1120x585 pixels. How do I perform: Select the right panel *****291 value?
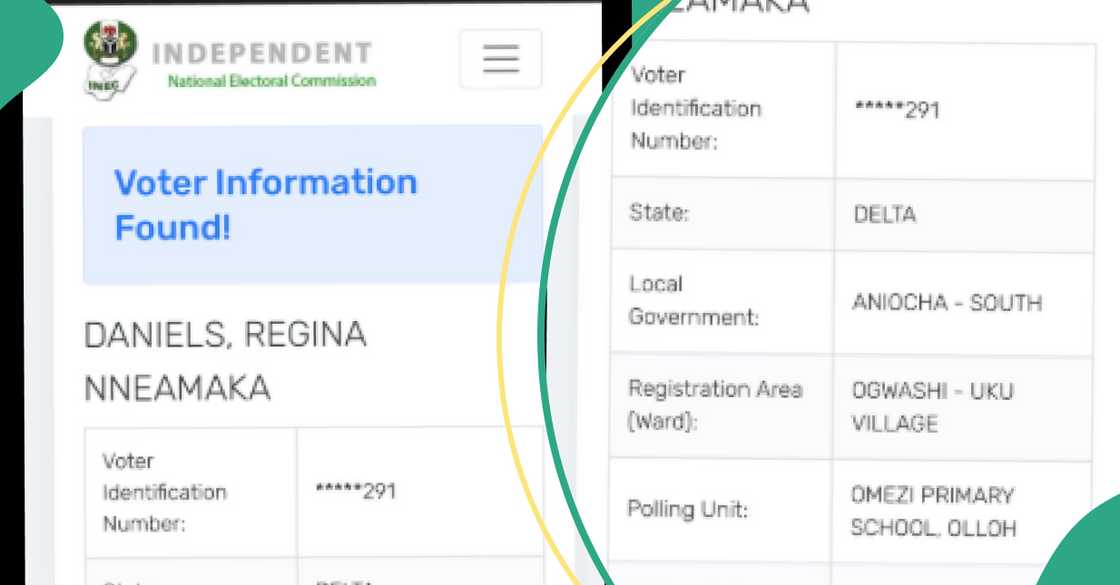click(x=897, y=109)
